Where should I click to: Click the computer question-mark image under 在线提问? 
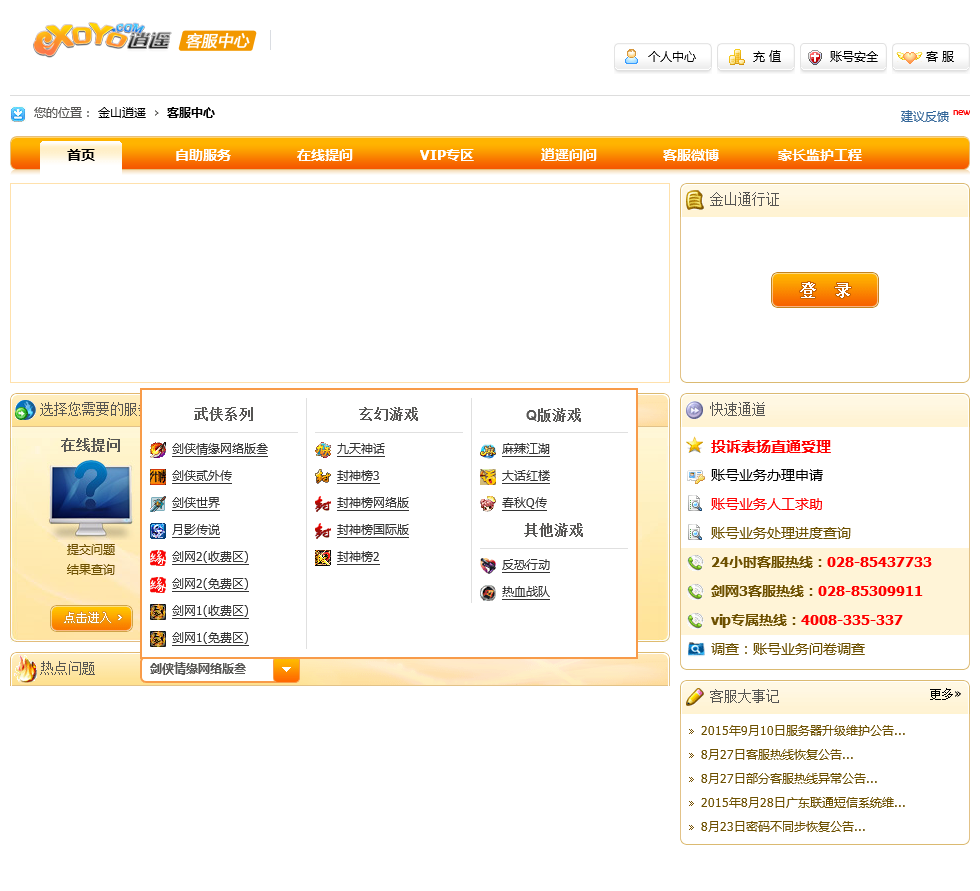pyautogui.click(x=91, y=498)
